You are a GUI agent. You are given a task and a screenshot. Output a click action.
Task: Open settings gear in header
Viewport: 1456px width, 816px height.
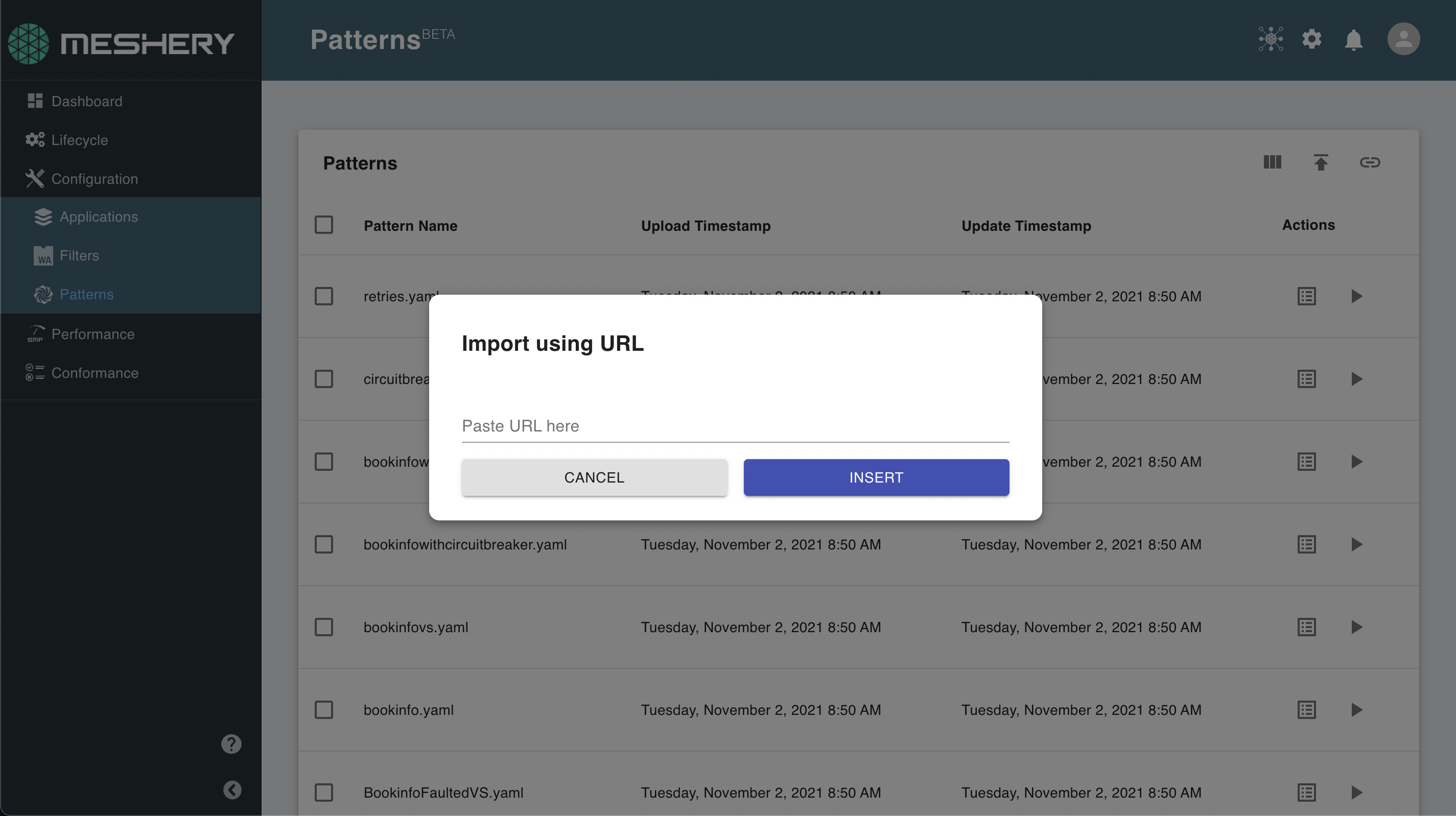(x=1311, y=39)
